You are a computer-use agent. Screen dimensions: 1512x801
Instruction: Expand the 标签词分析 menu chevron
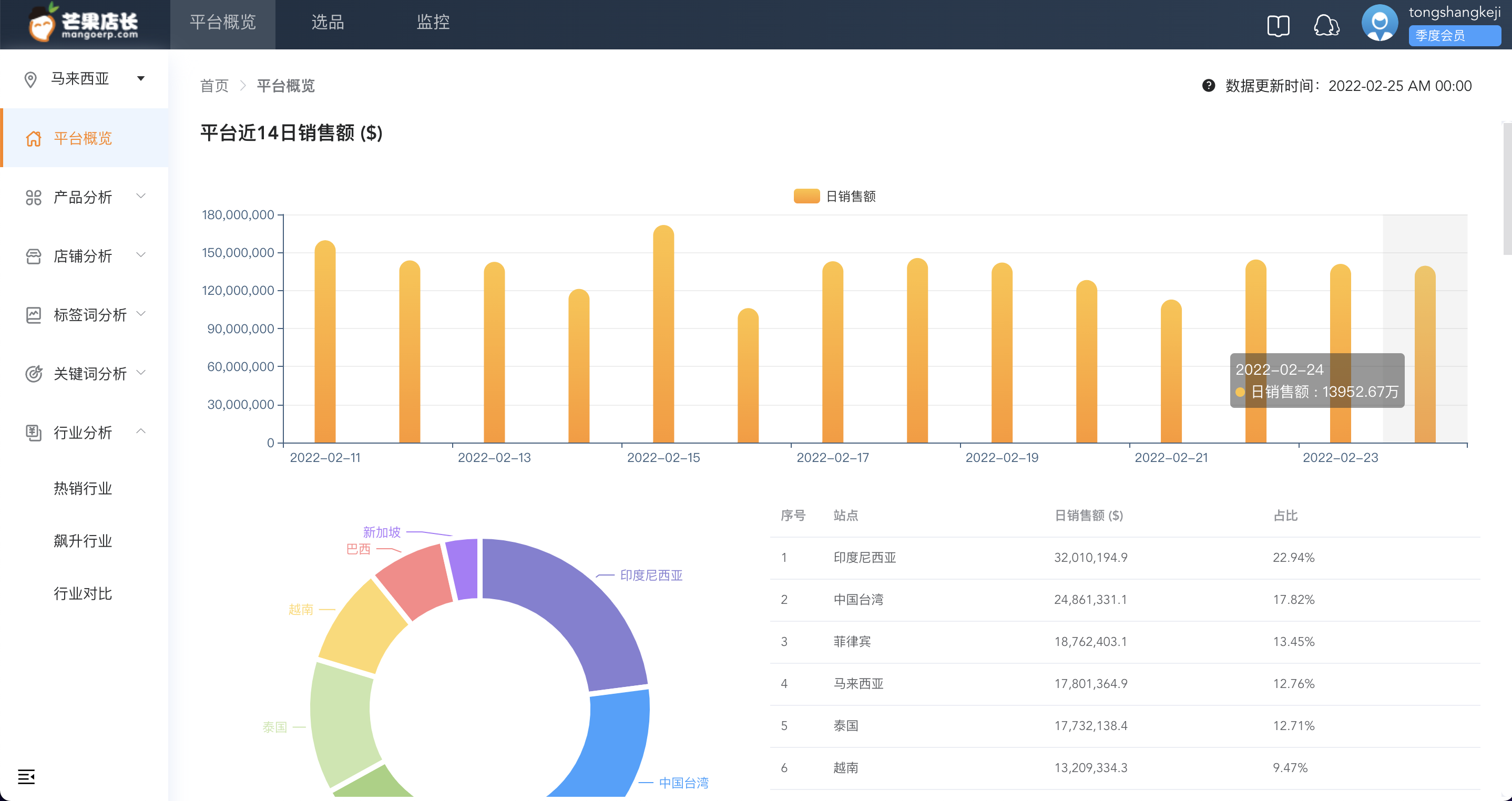click(x=141, y=313)
